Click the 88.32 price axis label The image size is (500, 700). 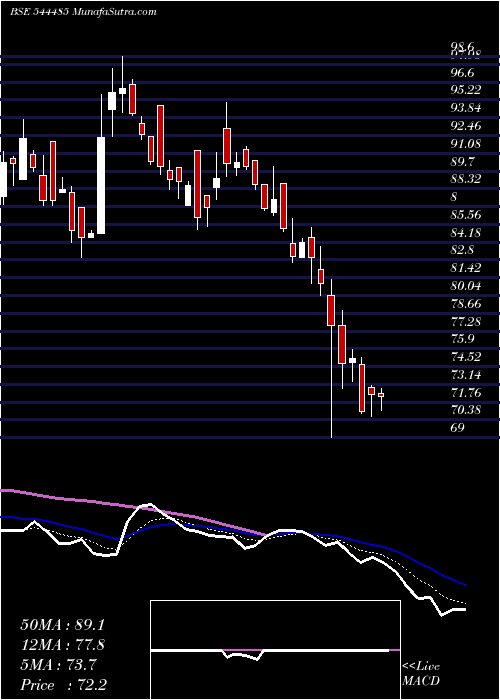click(466, 179)
